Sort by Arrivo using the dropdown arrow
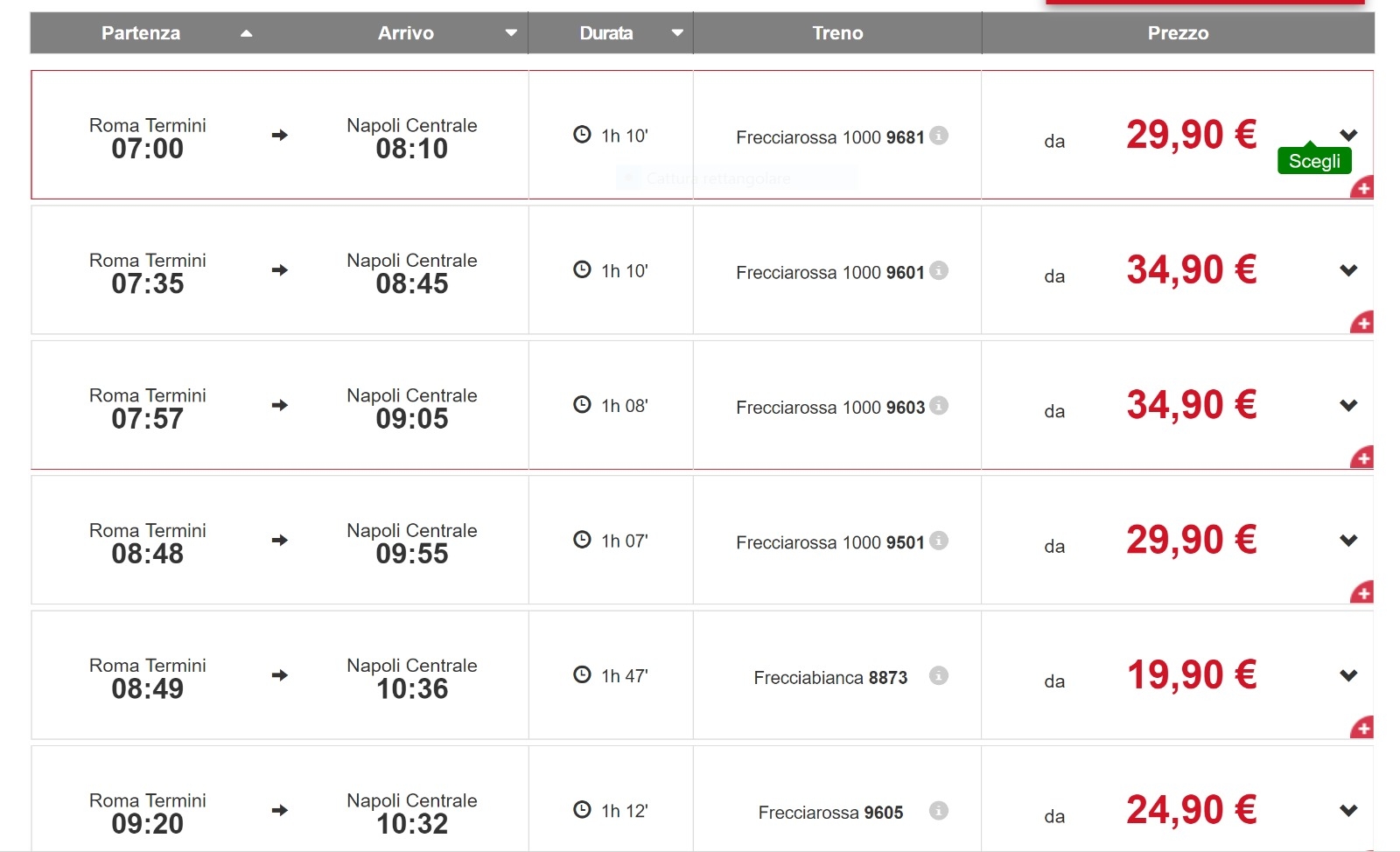Screen dimensions: 1400x852 [511, 33]
